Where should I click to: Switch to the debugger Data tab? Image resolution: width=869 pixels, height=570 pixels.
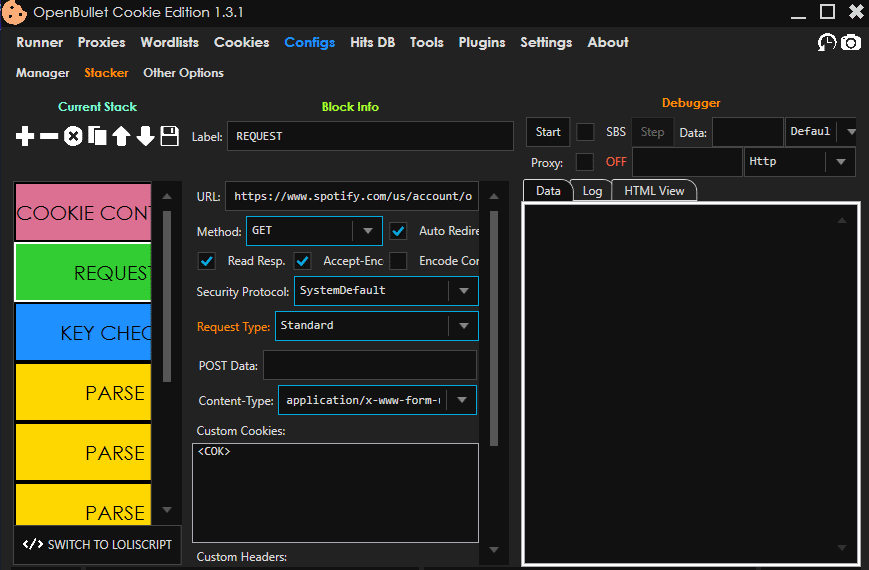[x=548, y=191]
